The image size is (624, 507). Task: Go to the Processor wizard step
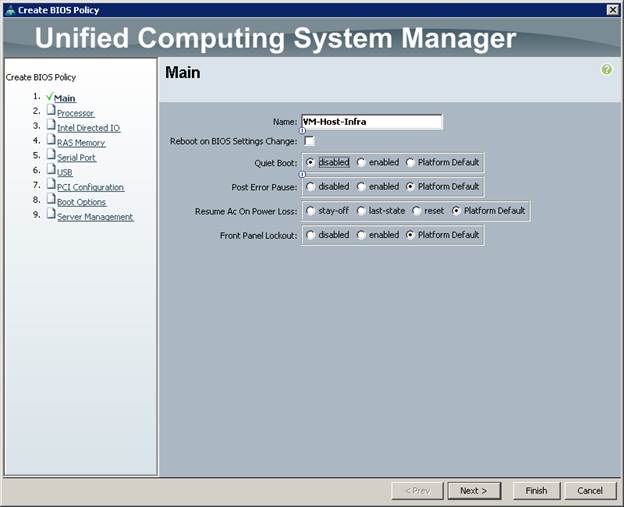pos(75,113)
